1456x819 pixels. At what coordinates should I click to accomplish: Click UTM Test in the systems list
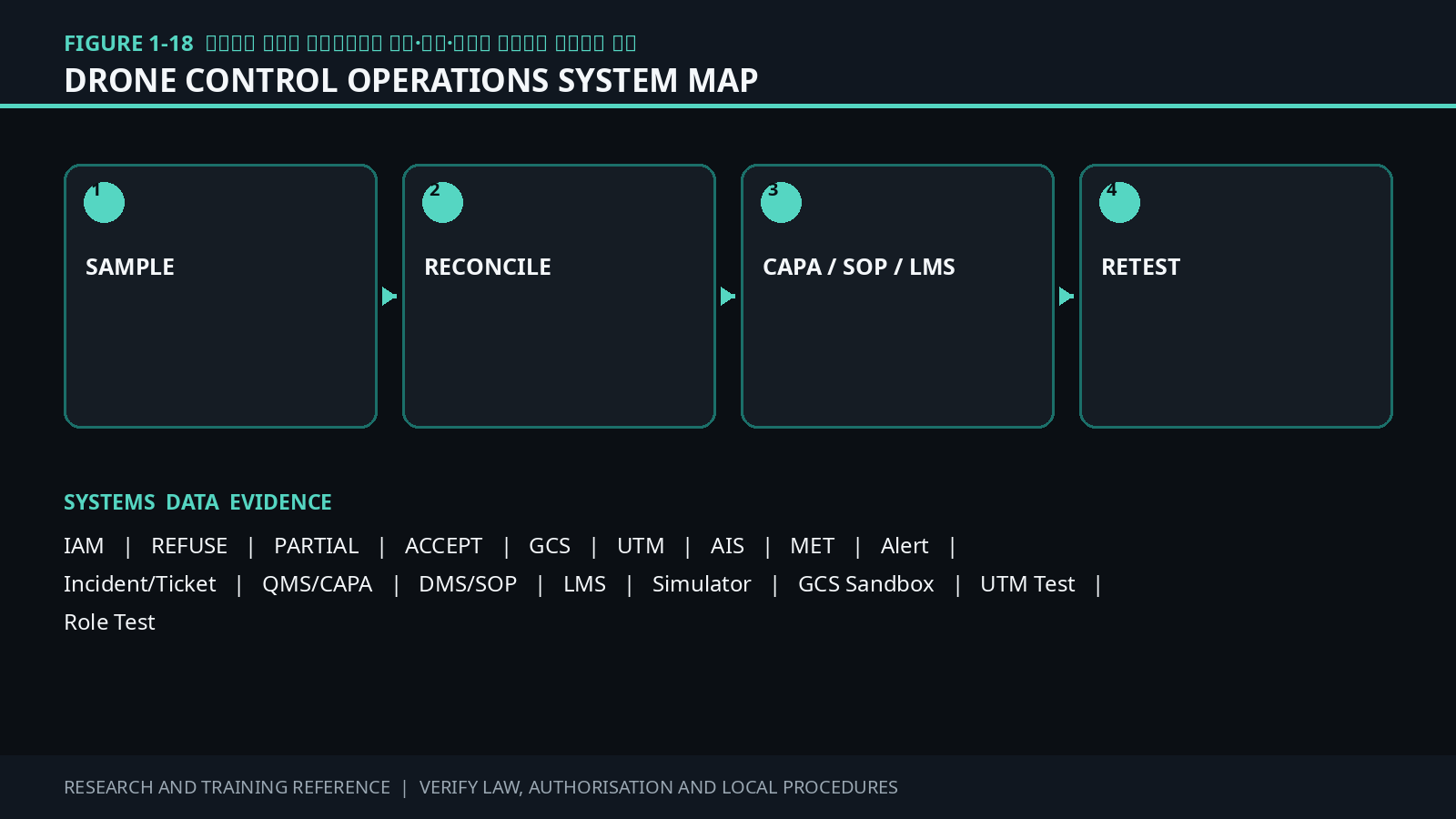tap(1027, 584)
